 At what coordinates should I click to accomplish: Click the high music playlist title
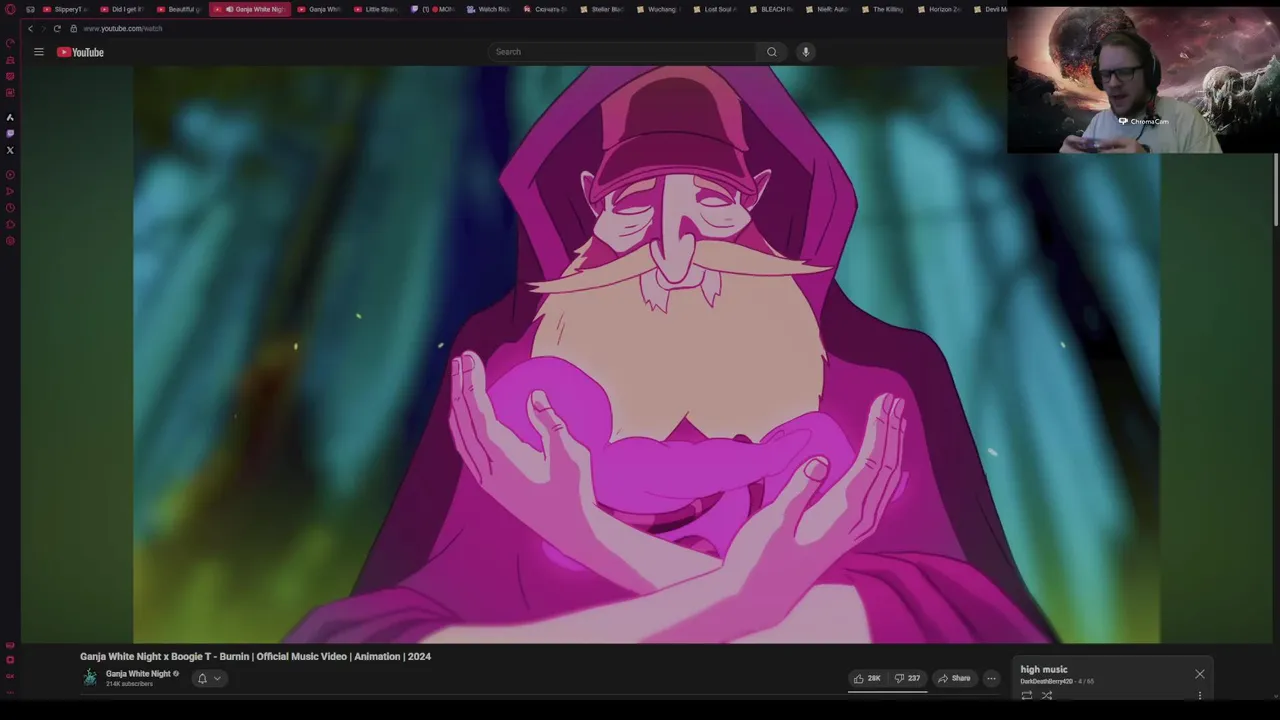click(x=1044, y=670)
